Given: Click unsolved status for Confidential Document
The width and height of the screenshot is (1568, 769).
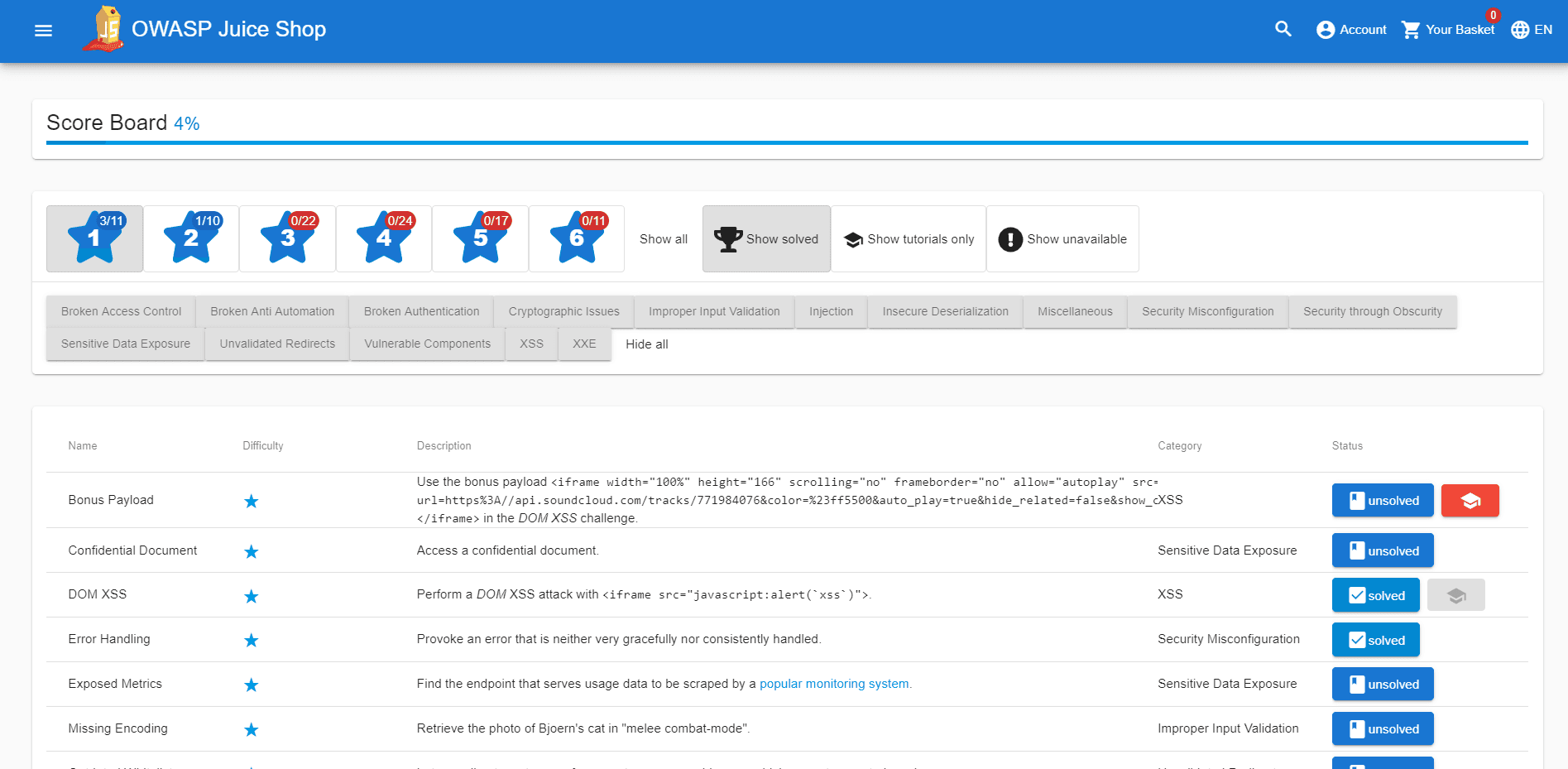Looking at the screenshot, I should coord(1383,551).
